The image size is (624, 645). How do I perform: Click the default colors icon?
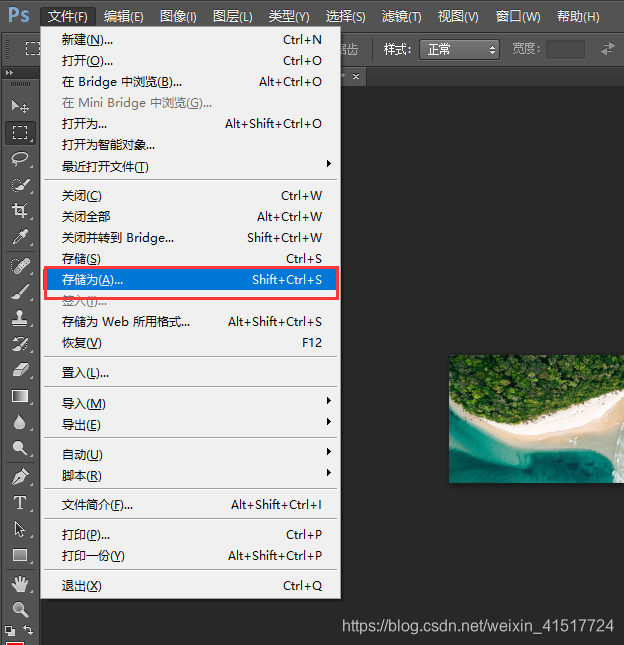click(10, 630)
